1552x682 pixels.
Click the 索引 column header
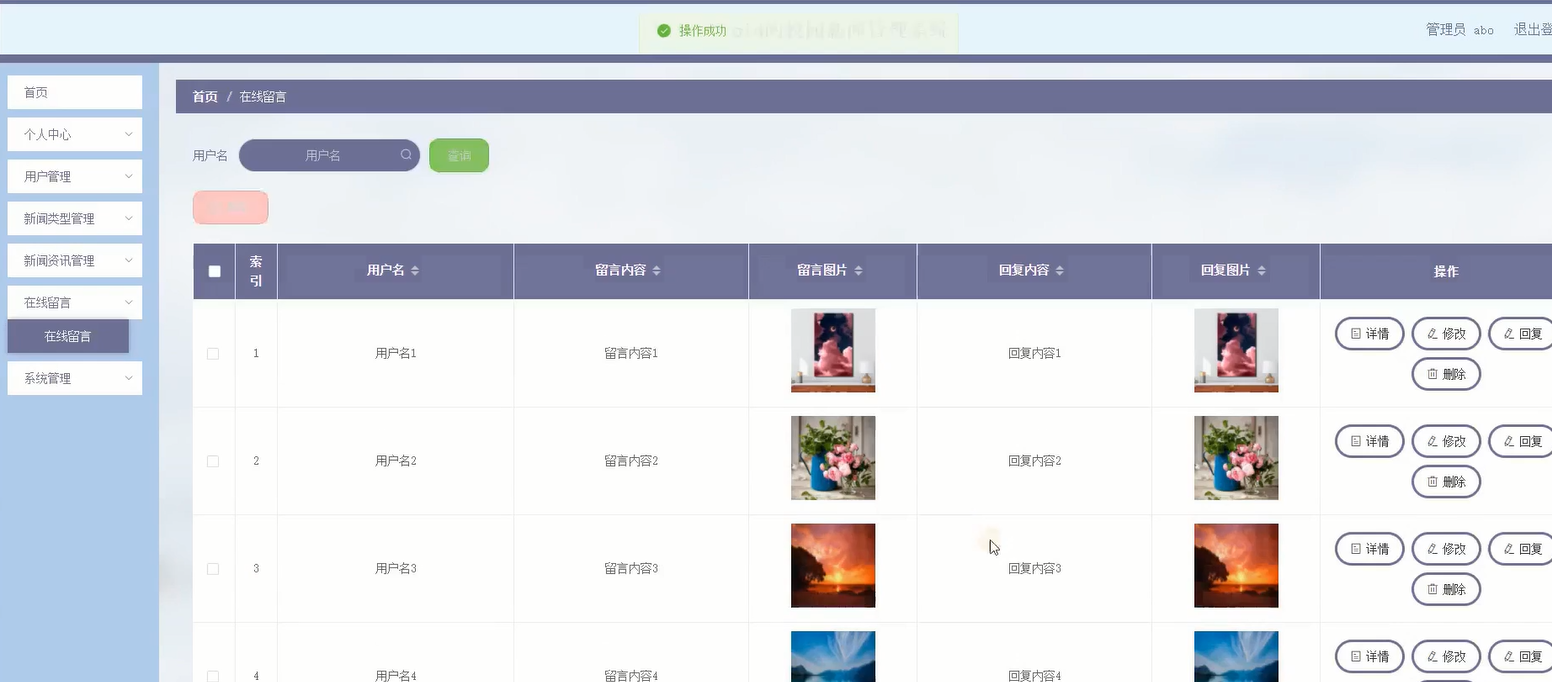click(256, 271)
